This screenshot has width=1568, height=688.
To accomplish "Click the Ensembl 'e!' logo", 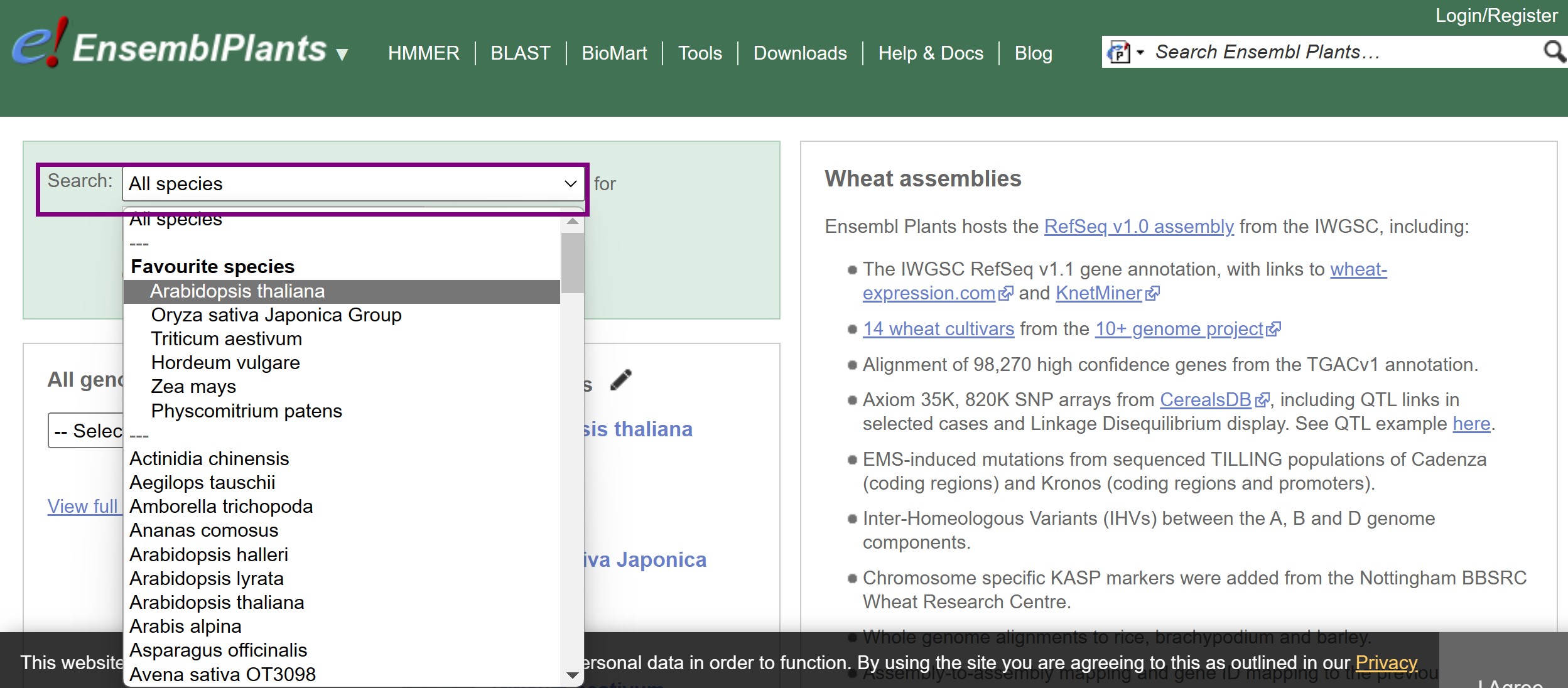I will pos(40,43).
